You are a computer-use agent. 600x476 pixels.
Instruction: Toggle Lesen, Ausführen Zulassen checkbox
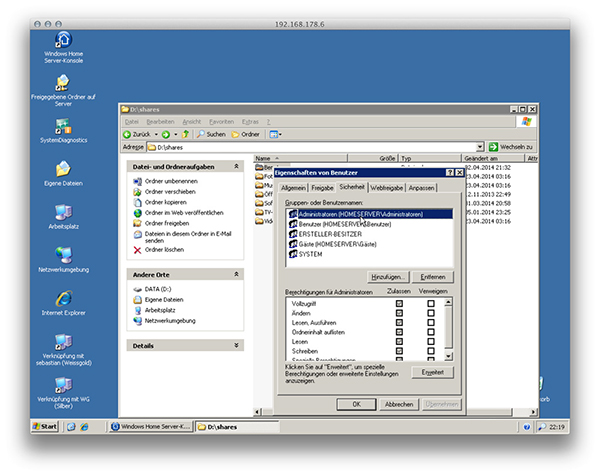(399, 323)
